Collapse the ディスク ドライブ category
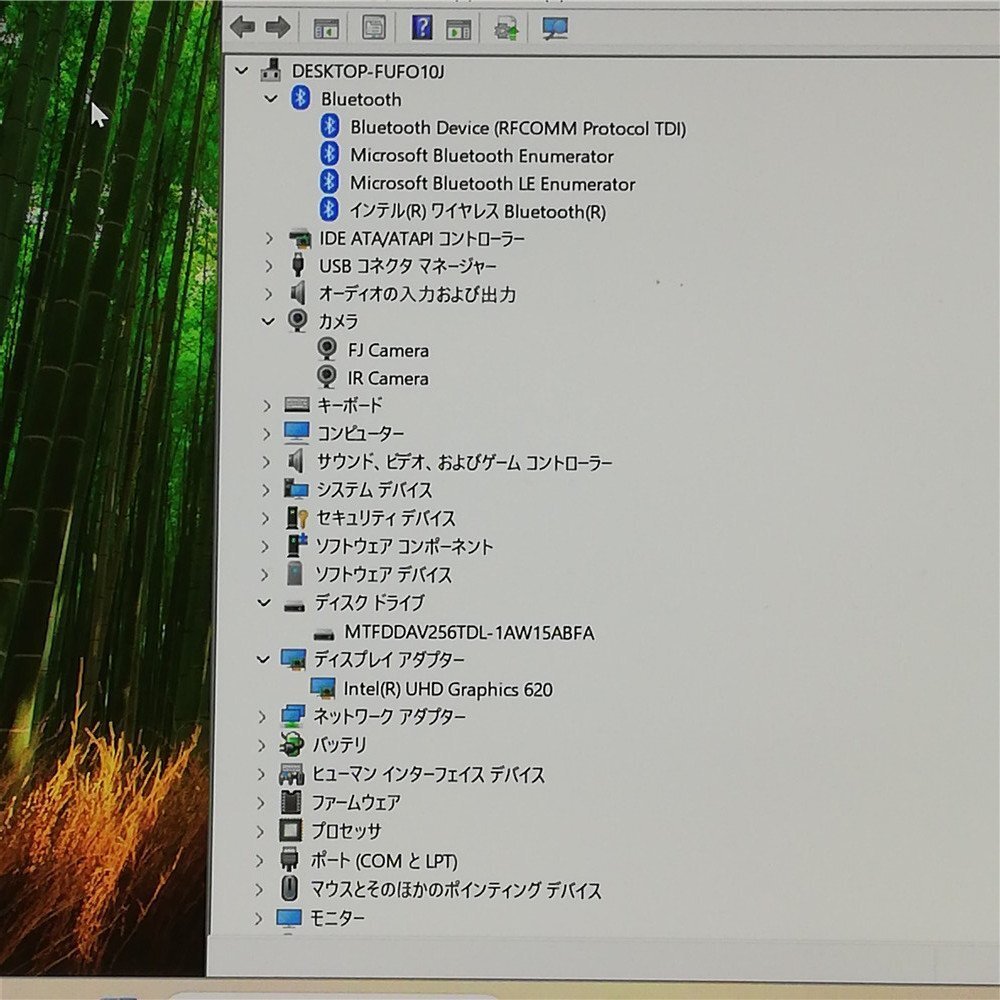This screenshot has width=1000, height=1000. [x=264, y=603]
